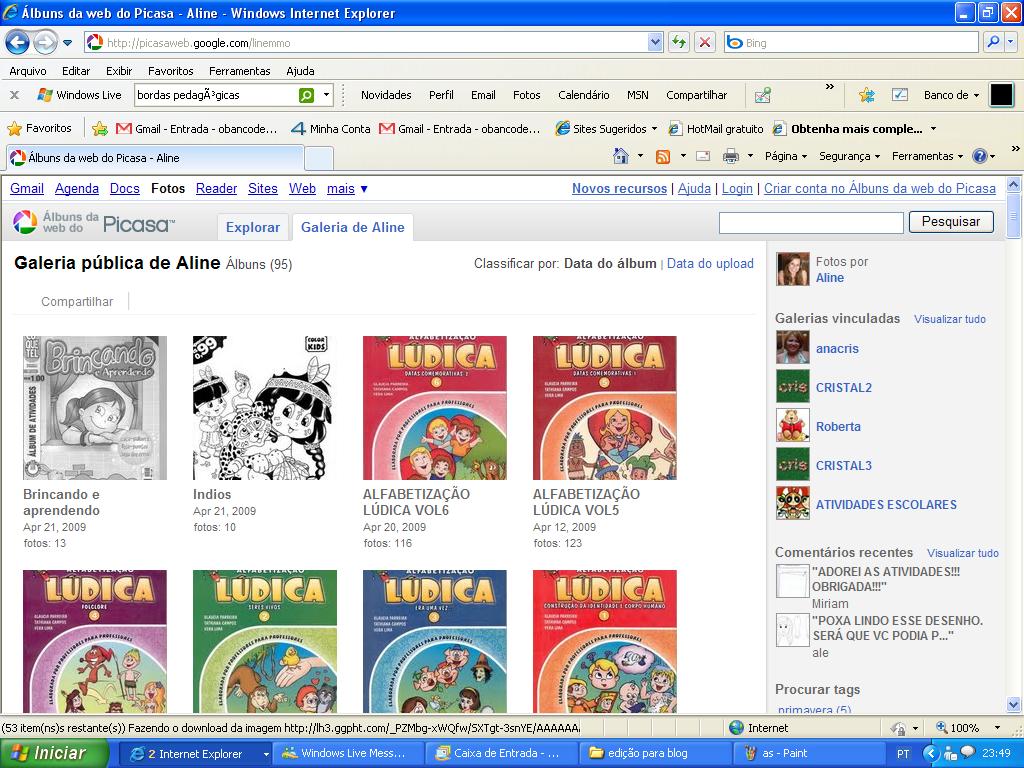Click the page scroll down arrow
Screen dimensions: 1024x768
pyautogui.click(x=1013, y=705)
